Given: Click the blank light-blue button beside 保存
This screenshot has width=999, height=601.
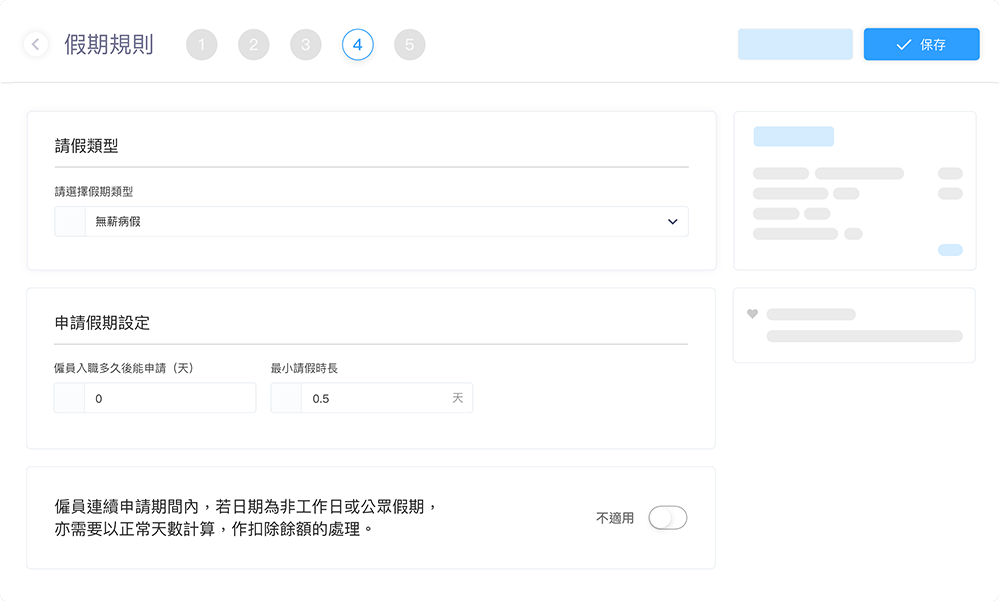Looking at the screenshot, I should tap(795, 44).
